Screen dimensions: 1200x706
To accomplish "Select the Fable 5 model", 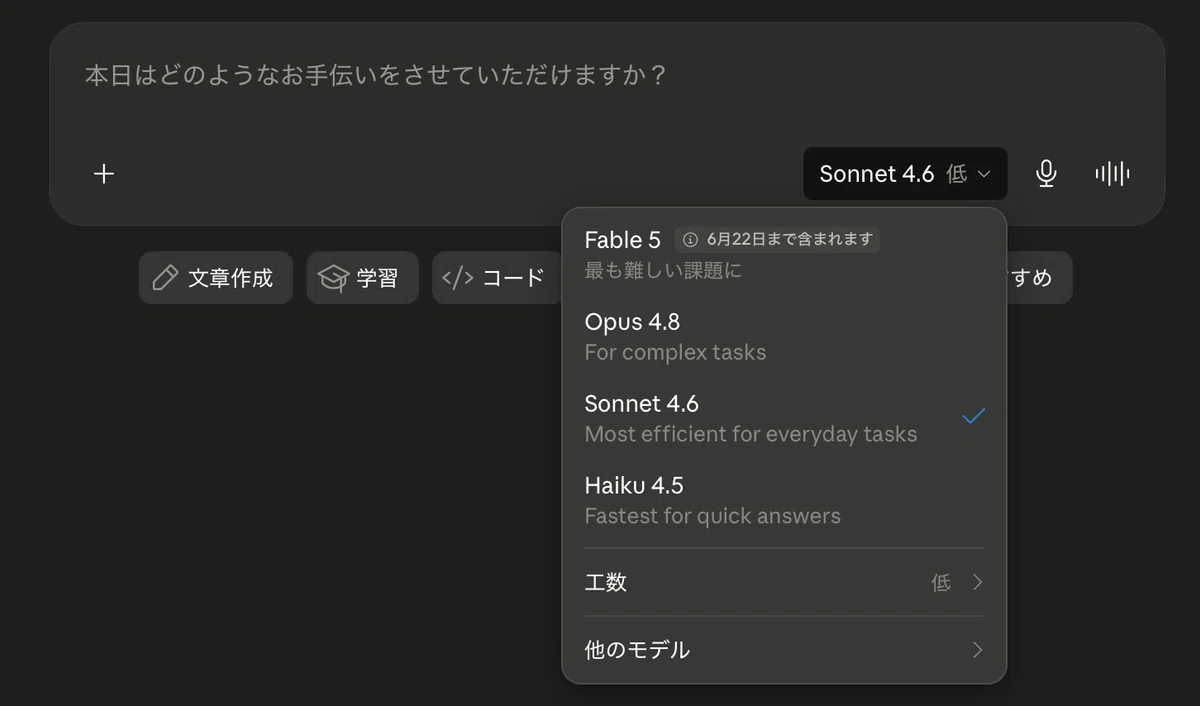I will coord(784,254).
